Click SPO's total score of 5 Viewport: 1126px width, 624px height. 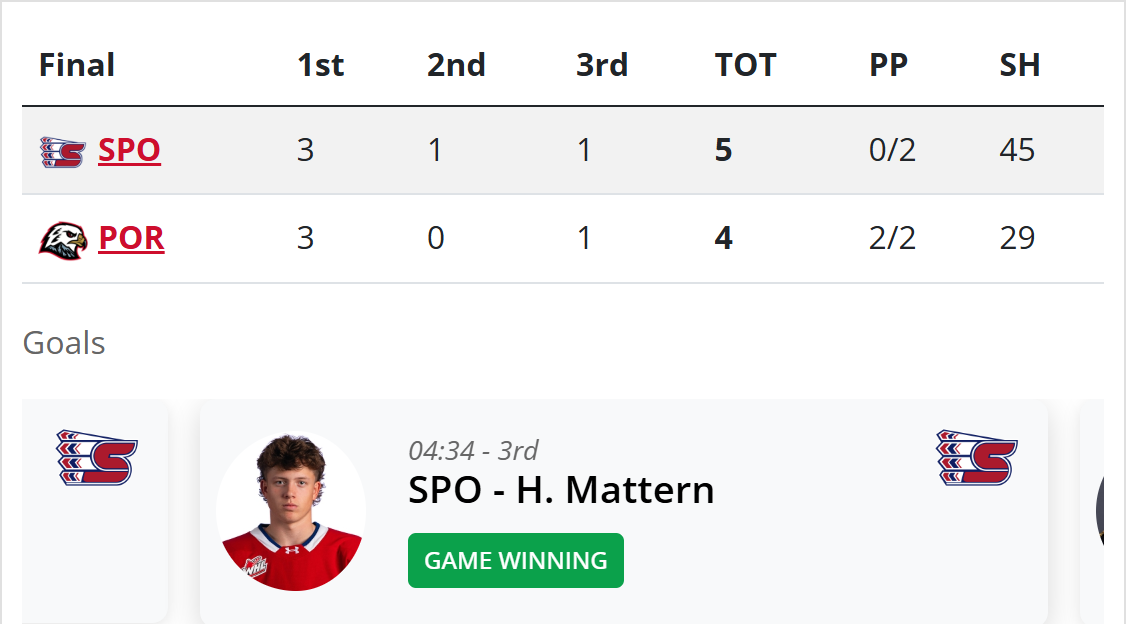click(724, 151)
